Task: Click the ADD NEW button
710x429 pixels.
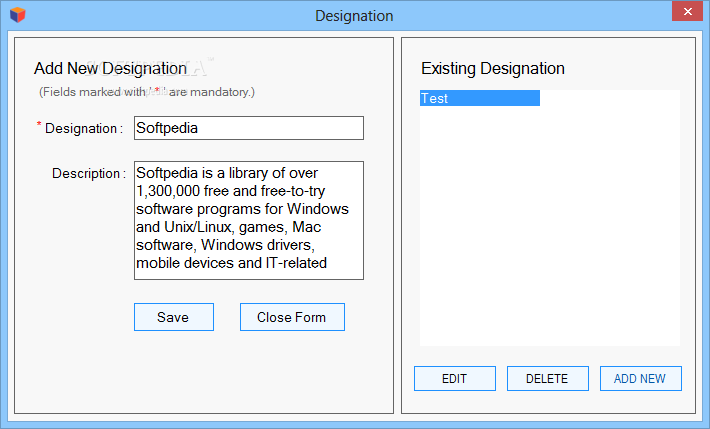Action: tap(640, 379)
